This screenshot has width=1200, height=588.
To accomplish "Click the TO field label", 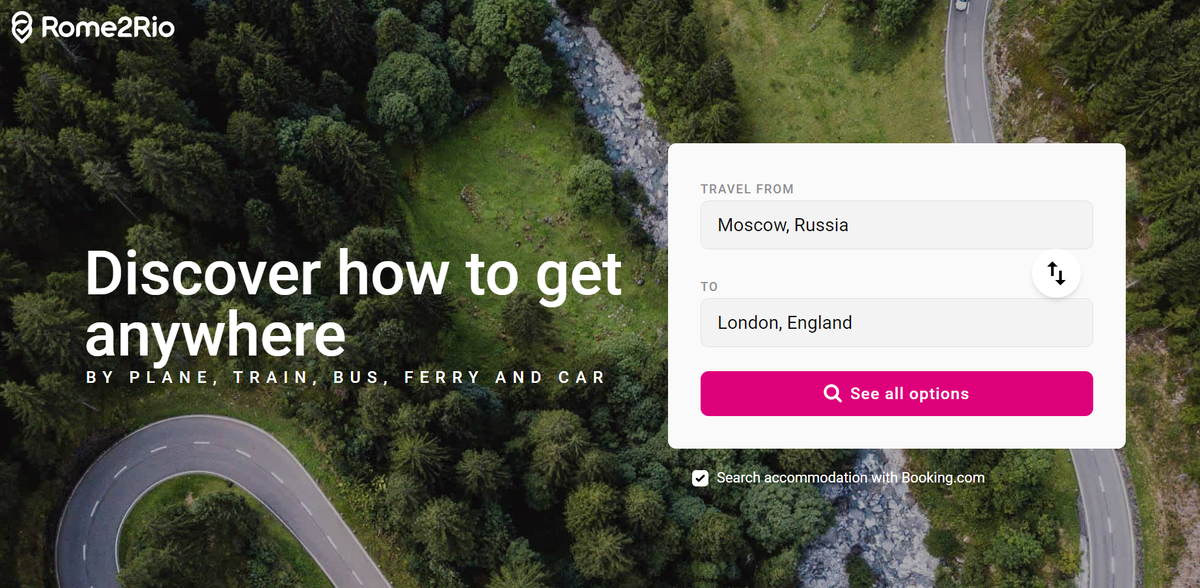I will [x=709, y=287].
